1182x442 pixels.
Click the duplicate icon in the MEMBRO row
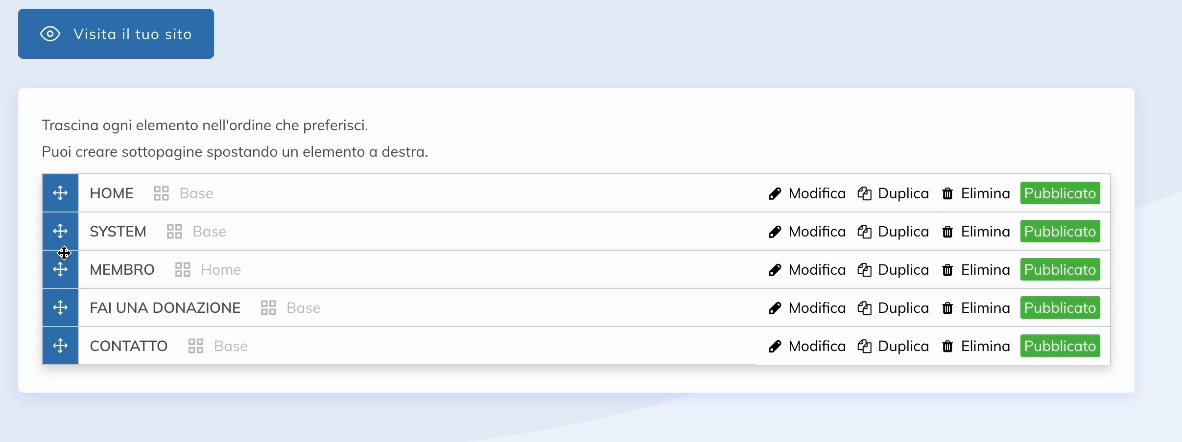865,269
